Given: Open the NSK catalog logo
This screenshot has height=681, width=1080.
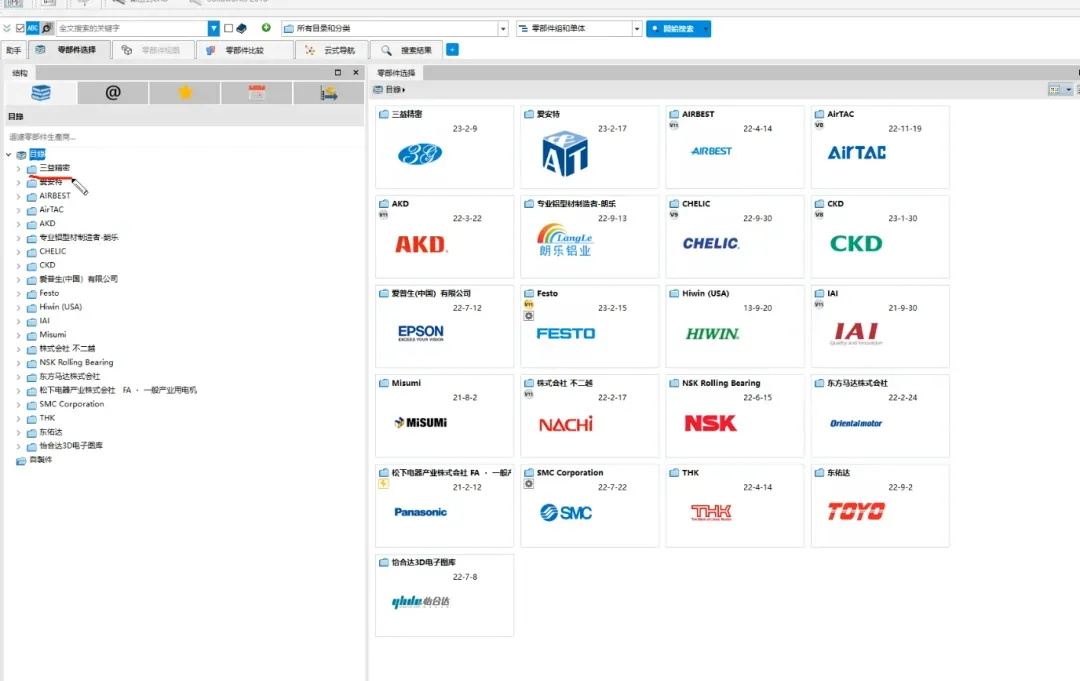Looking at the screenshot, I should 711,423.
